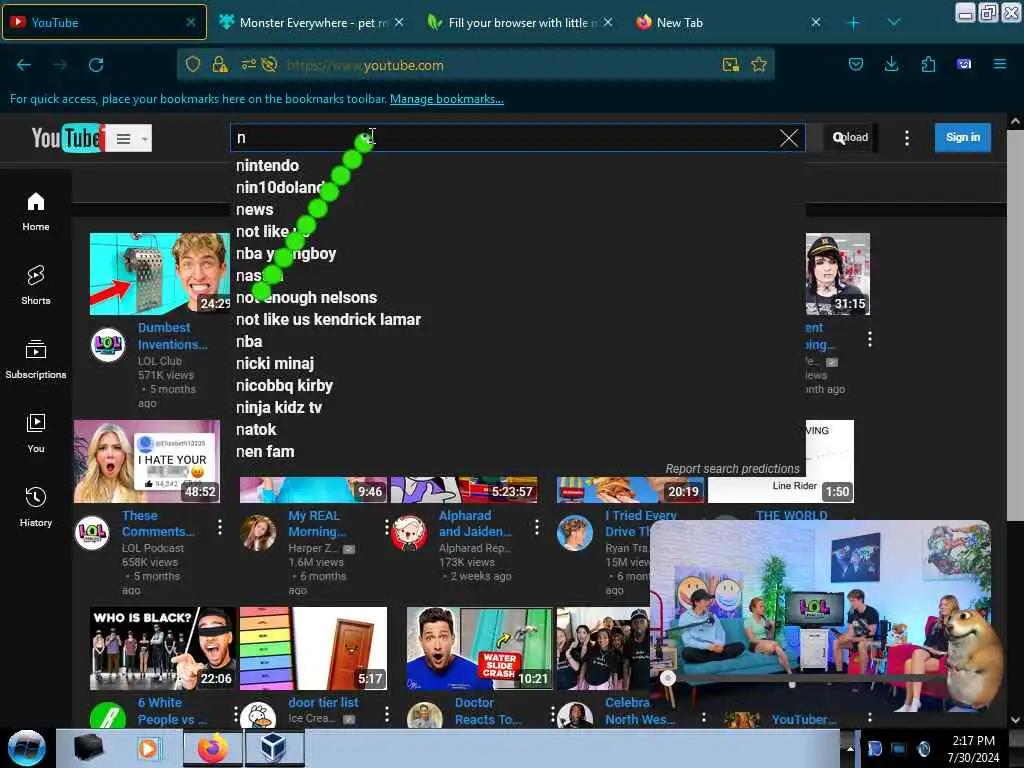Screen dimensions: 1024x768
Task: Click the Manage bookmarks link
Action: 447,99
